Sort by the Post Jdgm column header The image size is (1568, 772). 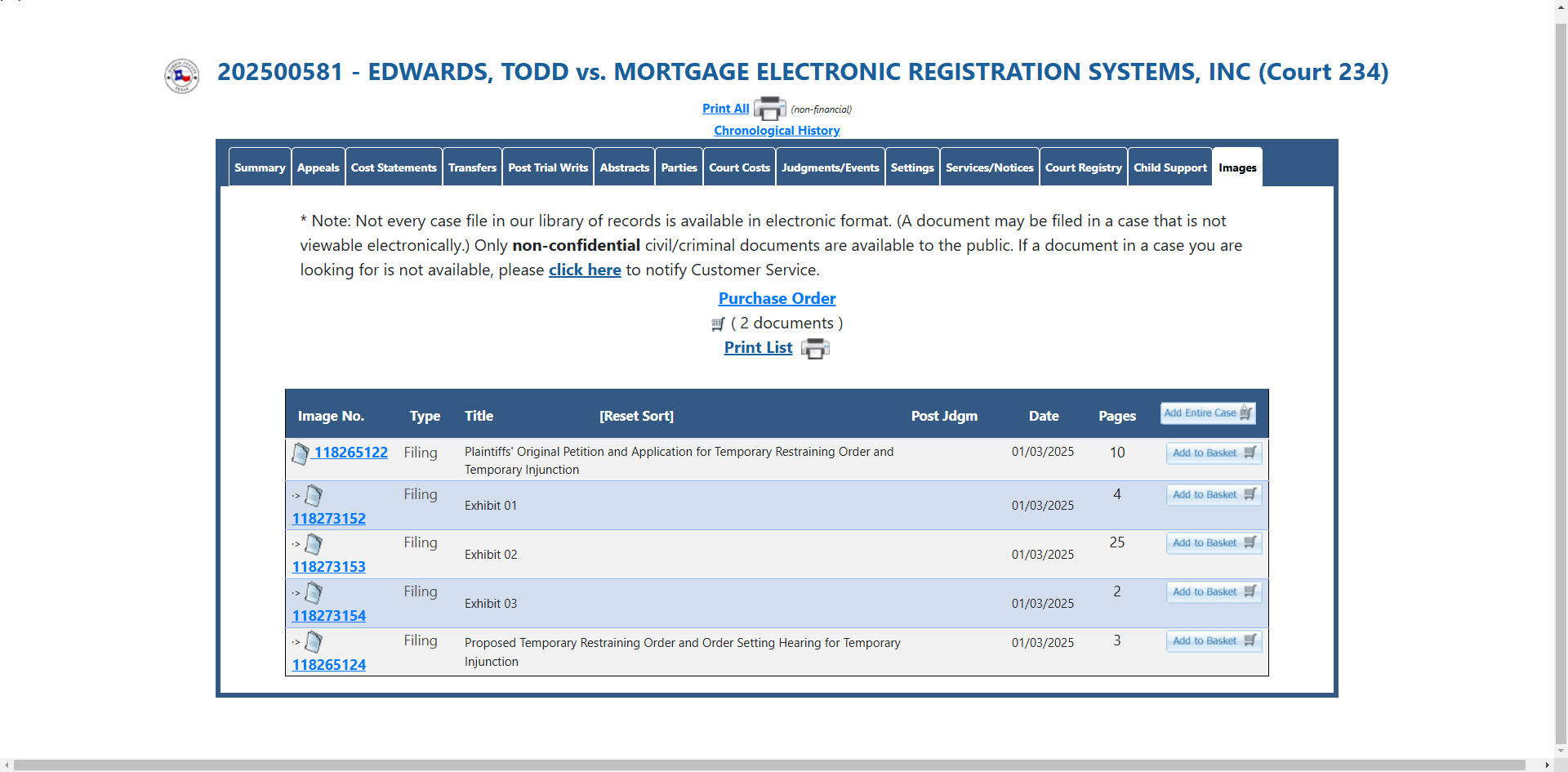pyautogui.click(x=944, y=416)
